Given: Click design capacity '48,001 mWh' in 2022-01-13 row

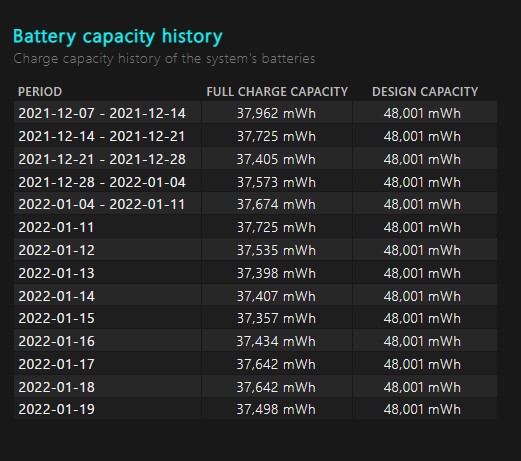Looking at the screenshot, I should [422, 273].
